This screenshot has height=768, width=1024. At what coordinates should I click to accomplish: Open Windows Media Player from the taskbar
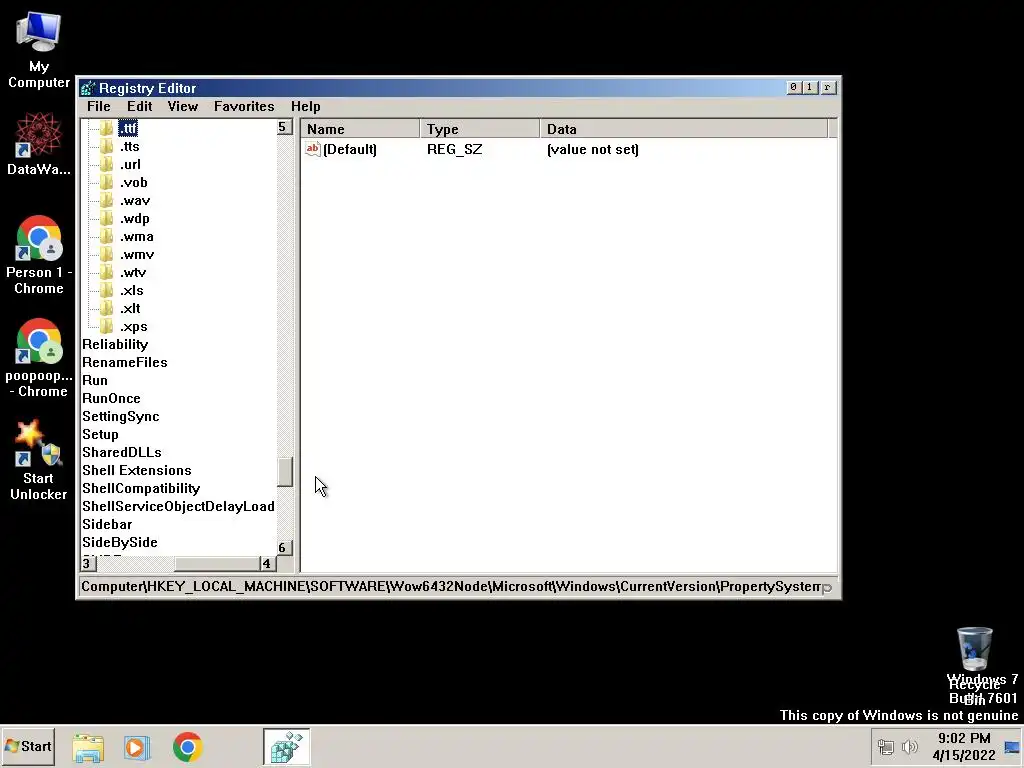point(137,747)
